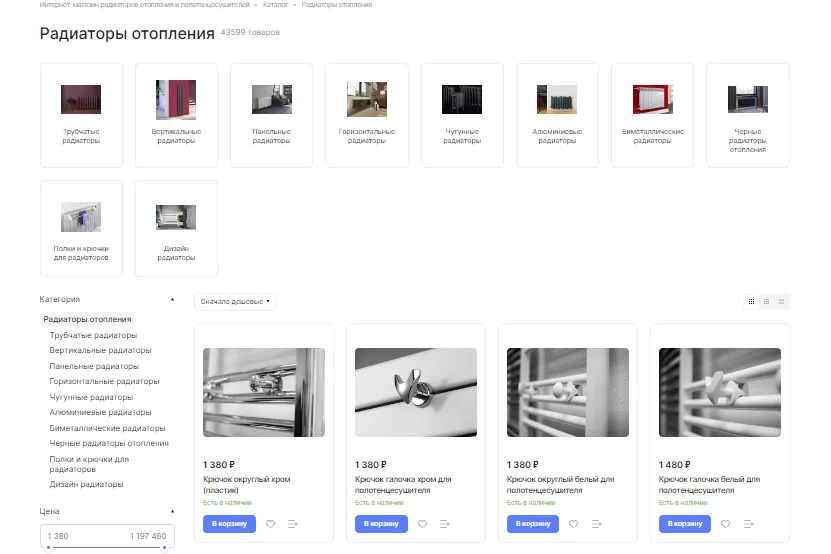Open the Сначала дешевые sort dropdown

[x=235, y=302]
